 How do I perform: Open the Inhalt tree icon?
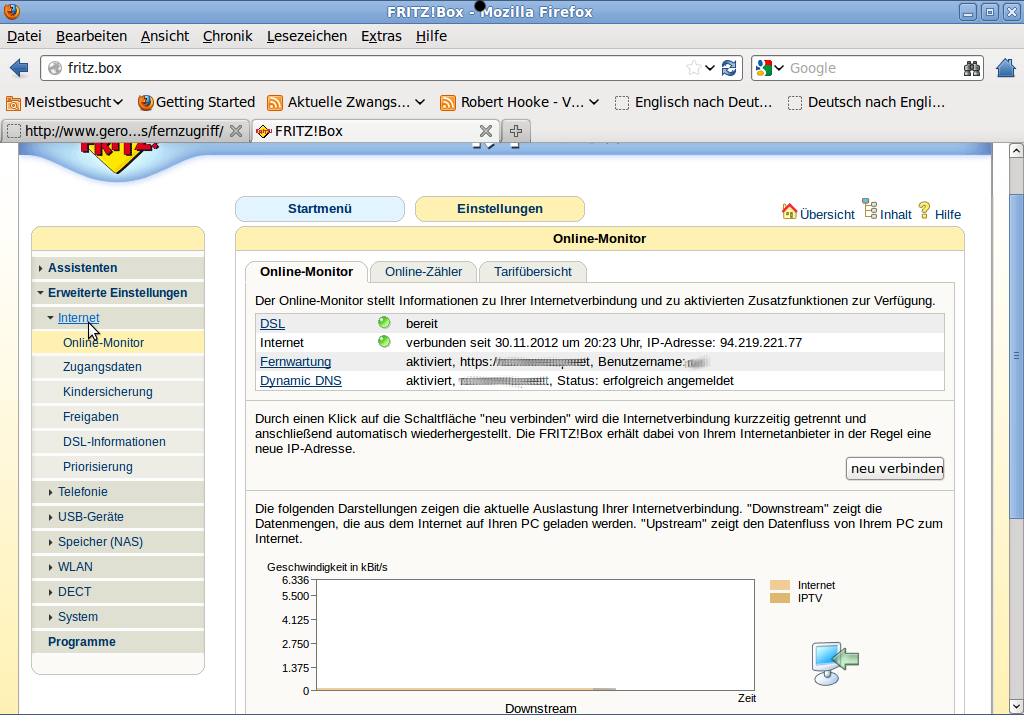(869, 208)
